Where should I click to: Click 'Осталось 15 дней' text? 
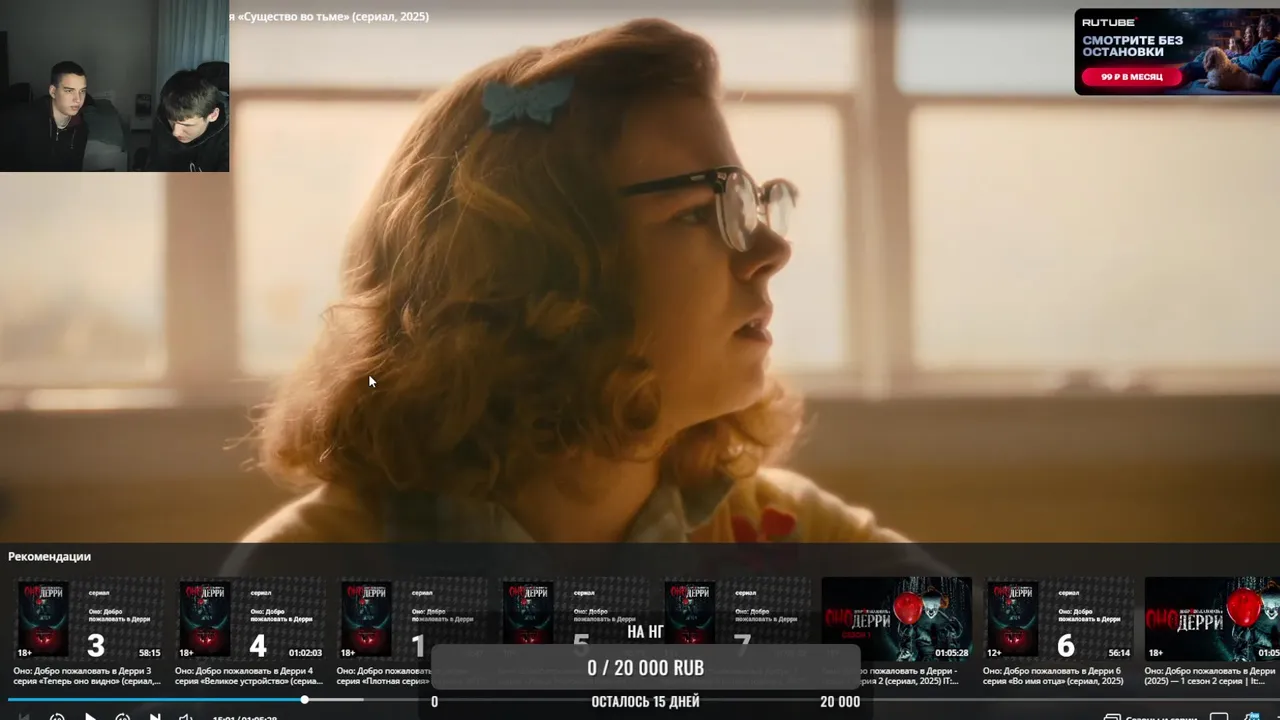coord(645,702)
